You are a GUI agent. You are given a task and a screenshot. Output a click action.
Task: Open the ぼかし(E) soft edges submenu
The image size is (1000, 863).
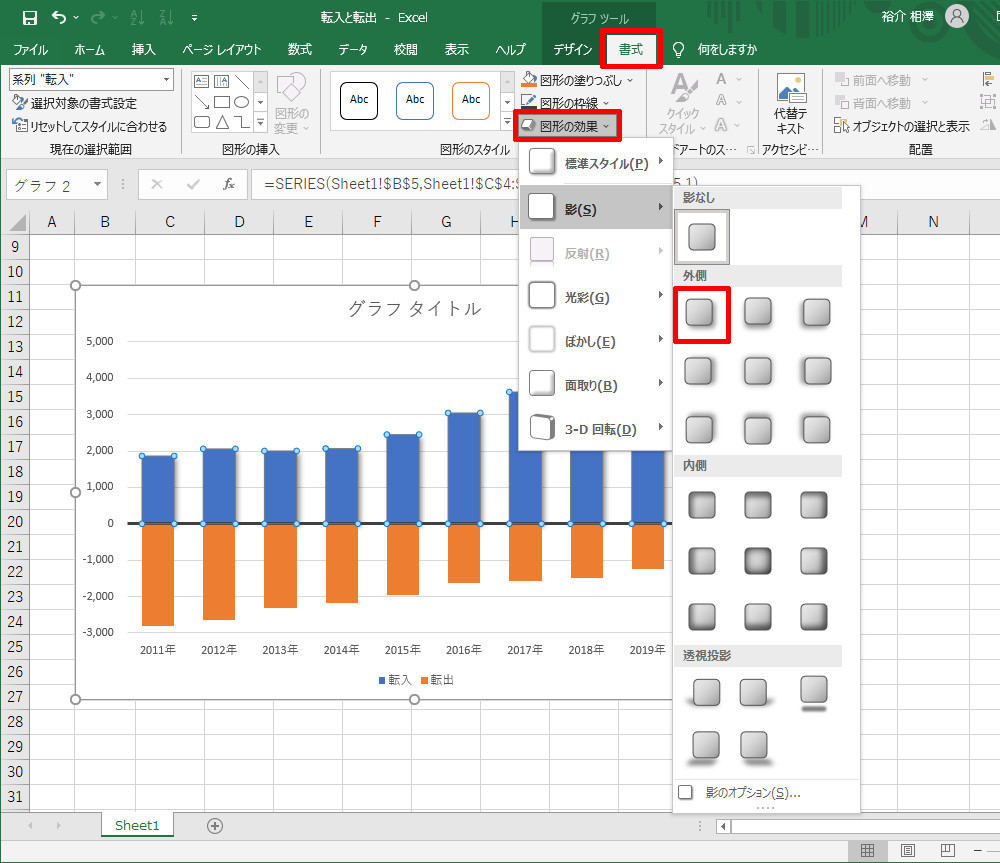tap(596, 341)
